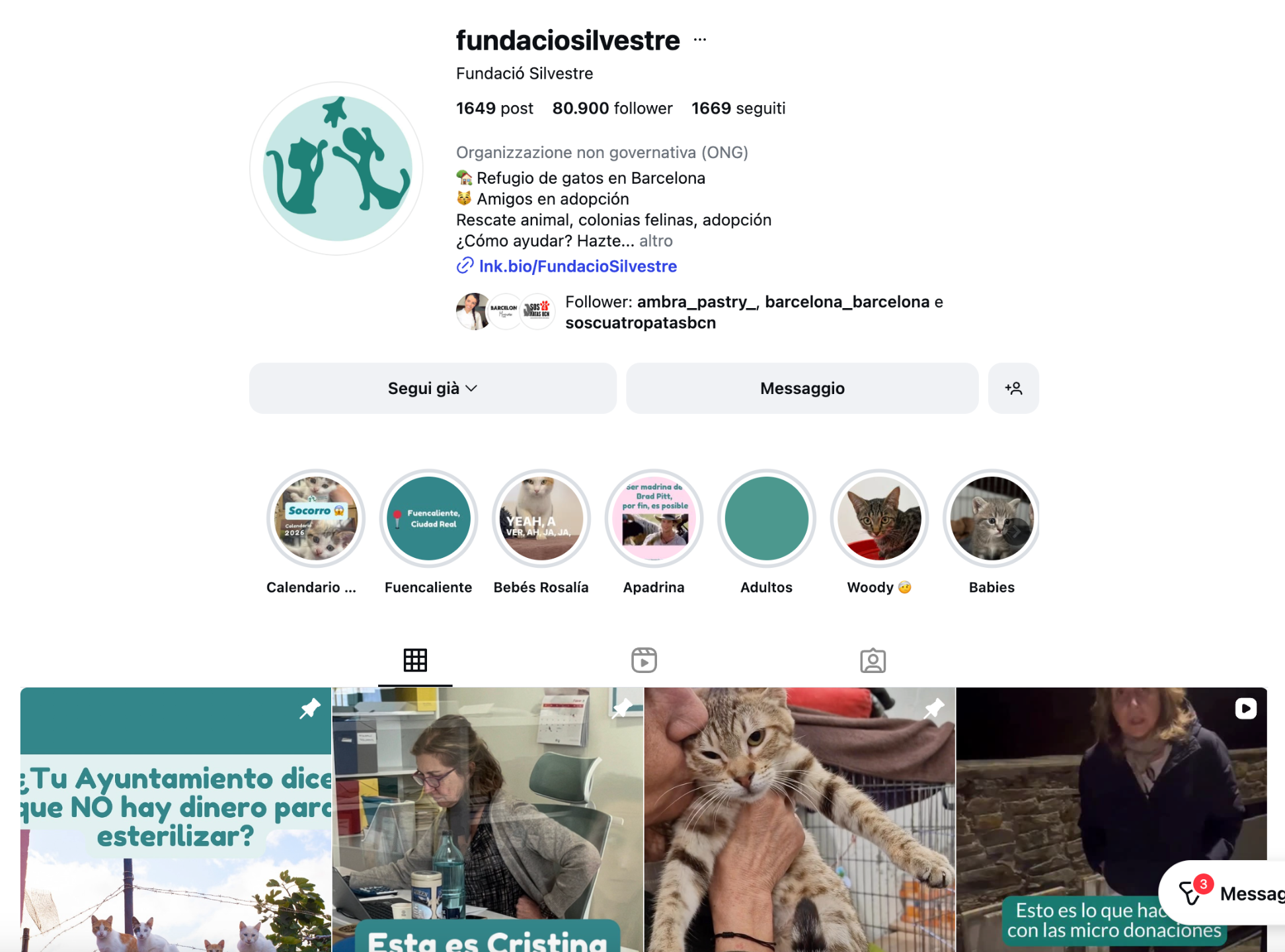Select the posts grid tab icon
The width and height of the screenshot is (1285, 952).
[415, 660]
